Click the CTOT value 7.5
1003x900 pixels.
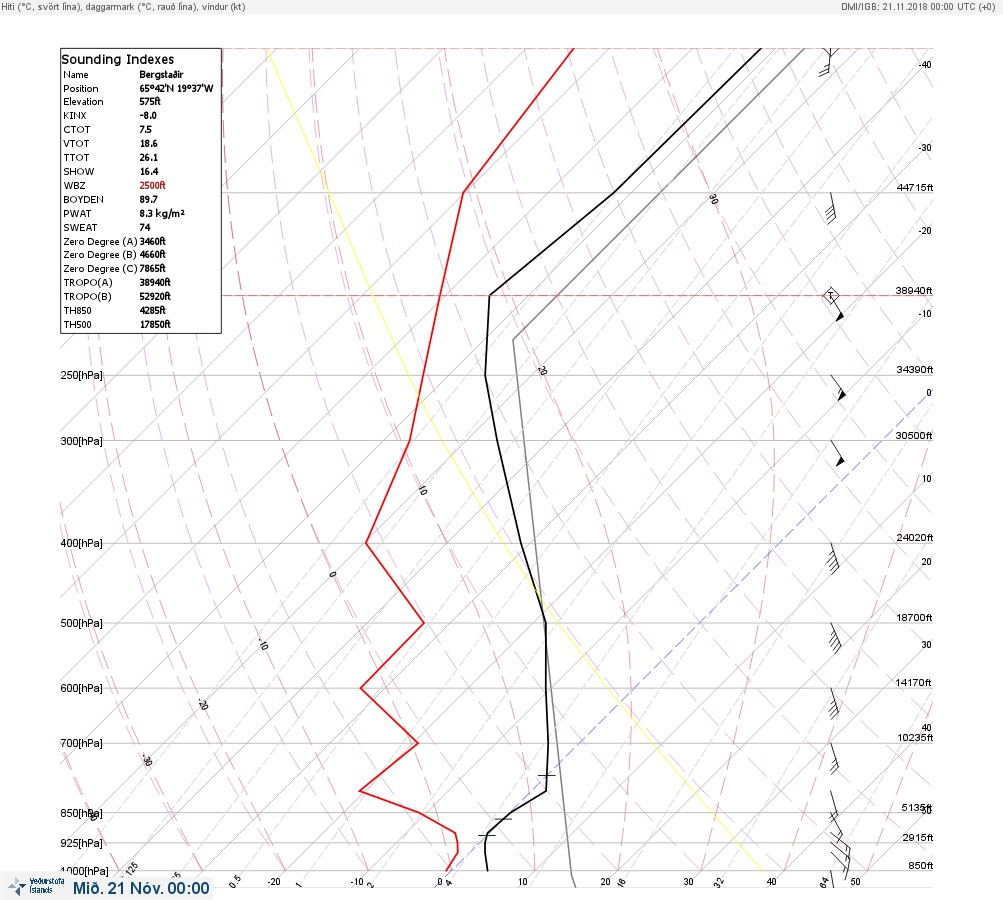(x=145, y=129)
